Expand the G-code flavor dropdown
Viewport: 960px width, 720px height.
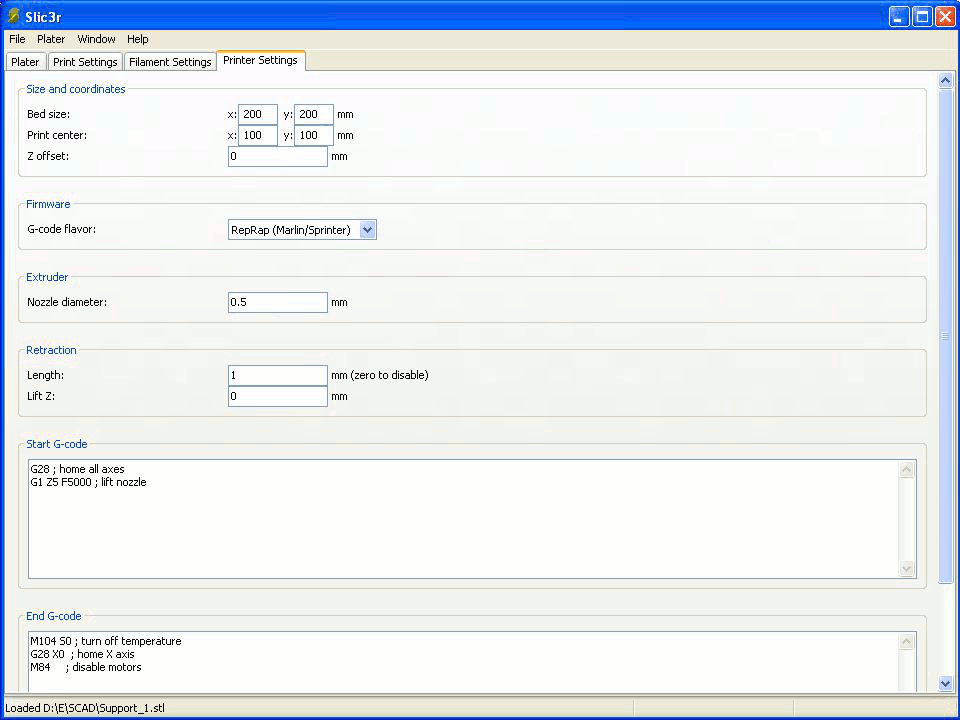pos(367,230)
